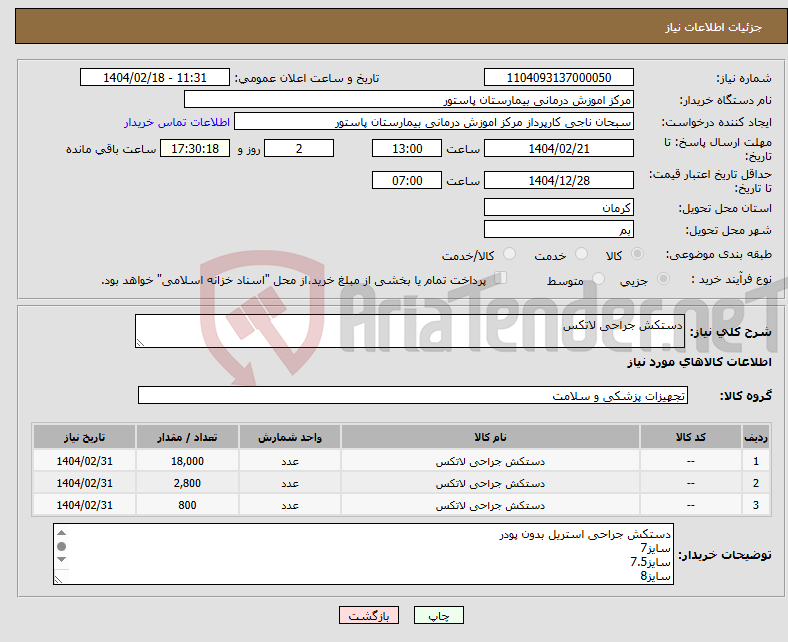Click the delivery province field کرمان

pyautogui.click(x=558, y=207)
